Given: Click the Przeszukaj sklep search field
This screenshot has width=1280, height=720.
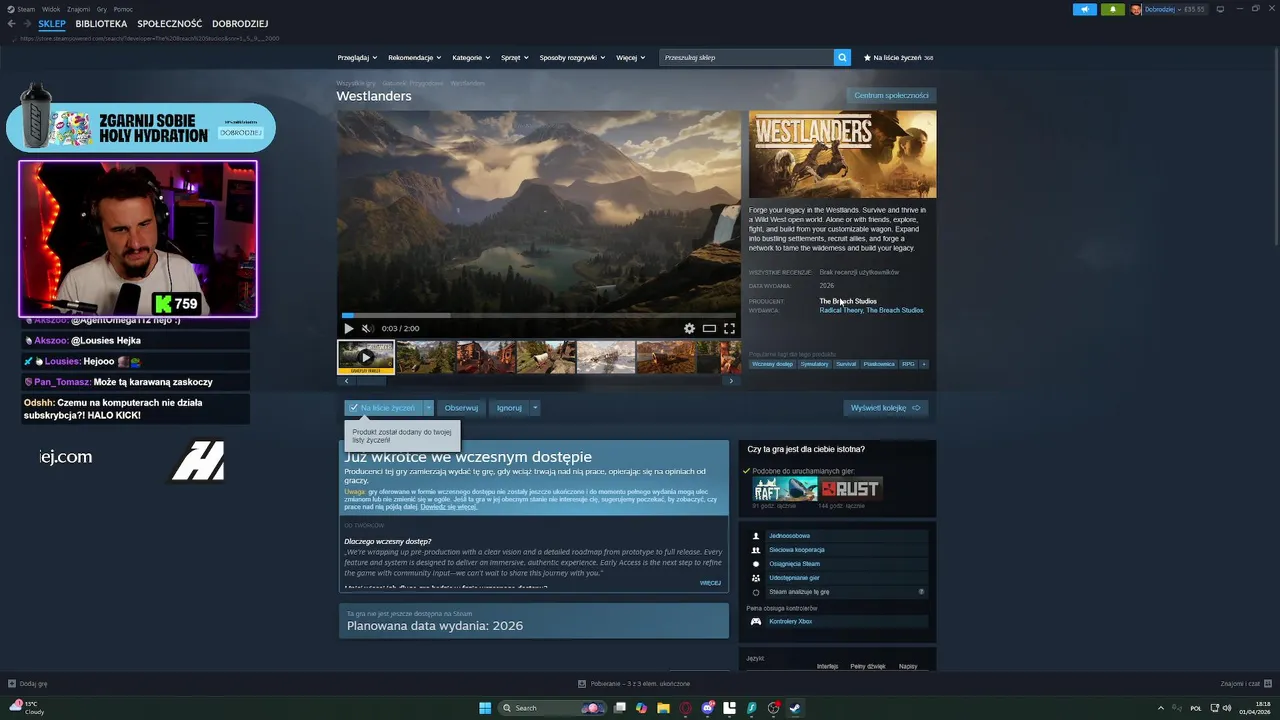Looking at the screenshot, I should tap(747, 58).
